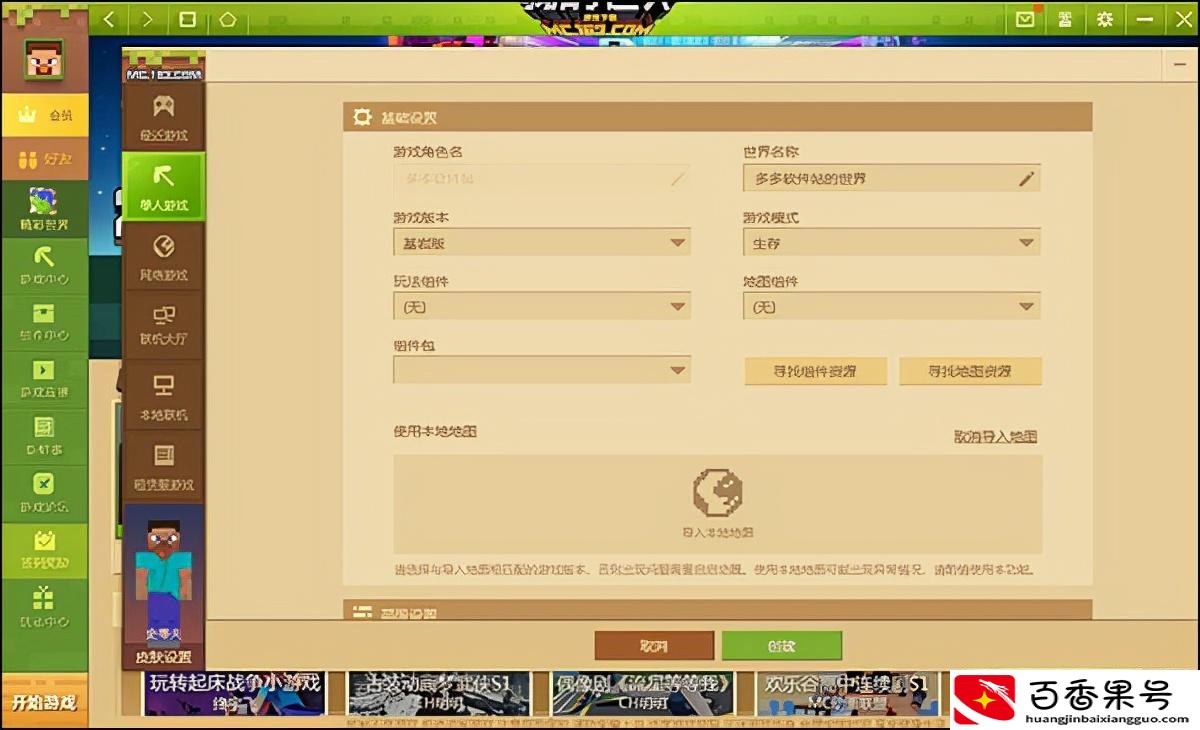Image resolution: width=1200 pixels, height=730 pixels.
Task: Open the game version dropdown showing 基岩版
Action: pos(542,242)
